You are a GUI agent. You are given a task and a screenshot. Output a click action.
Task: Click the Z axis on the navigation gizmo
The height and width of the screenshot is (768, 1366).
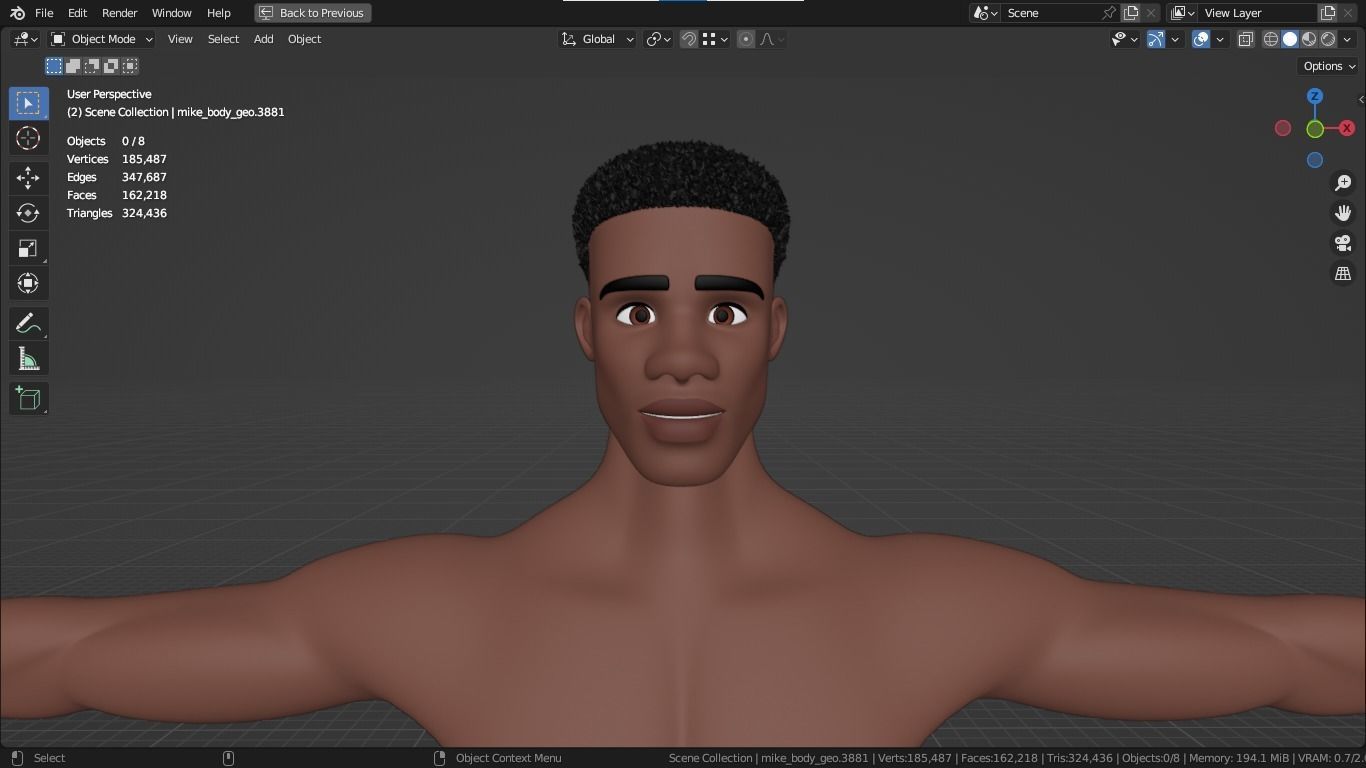[x=1315, y=96]
